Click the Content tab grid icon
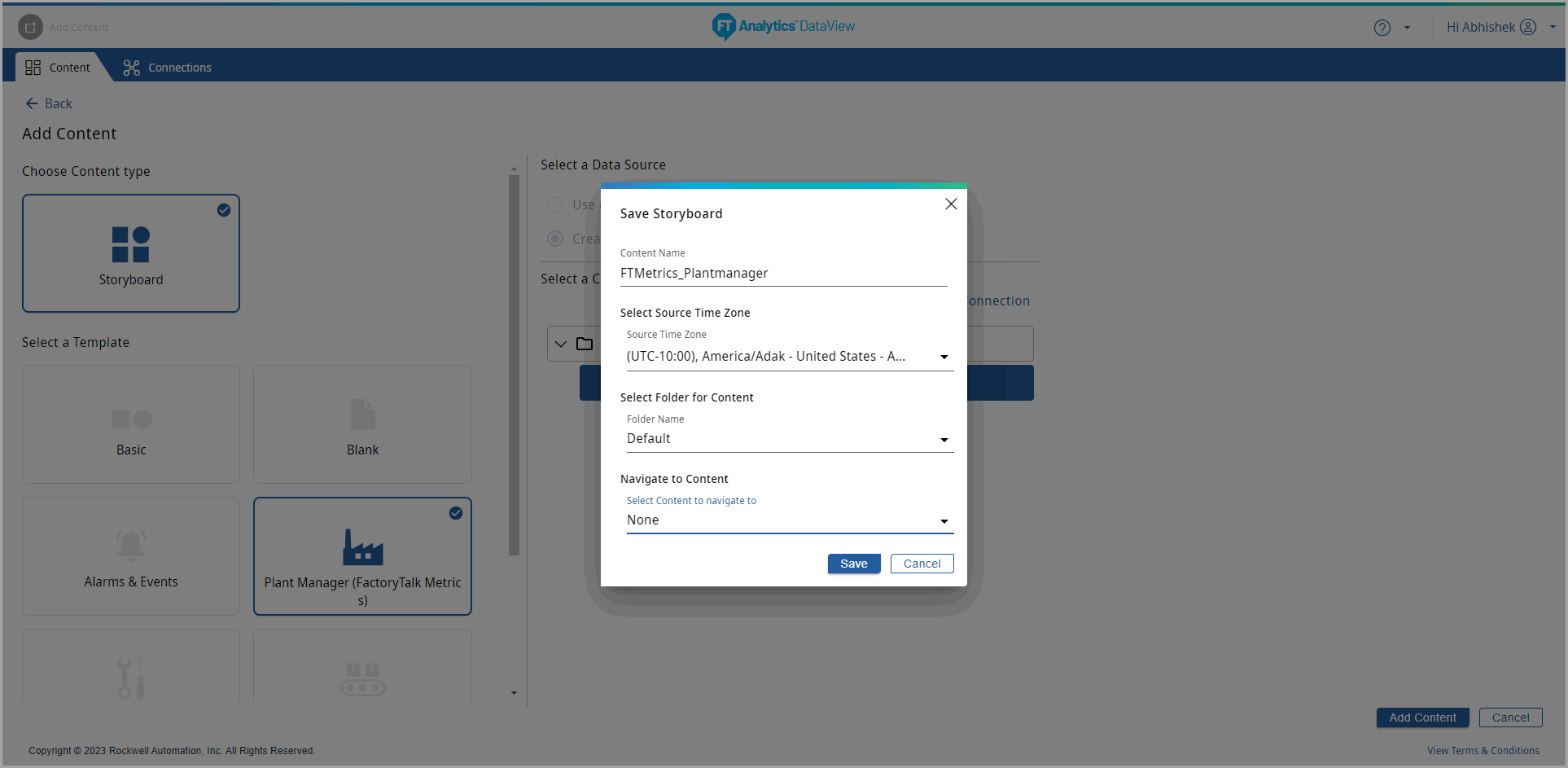The image size is (1568, 768). (x=33, y=68)
